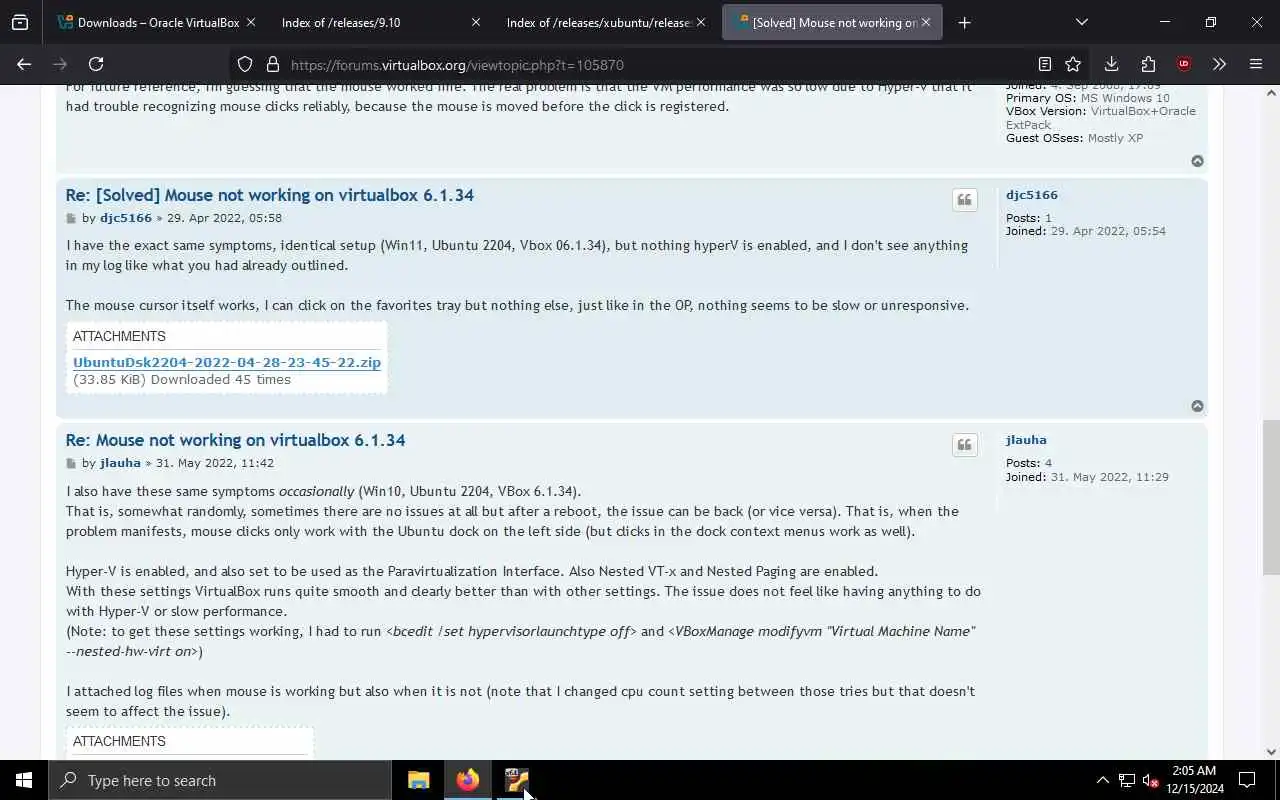
Task: Open muted volume tray icon
Action: tap(1150, 780)
